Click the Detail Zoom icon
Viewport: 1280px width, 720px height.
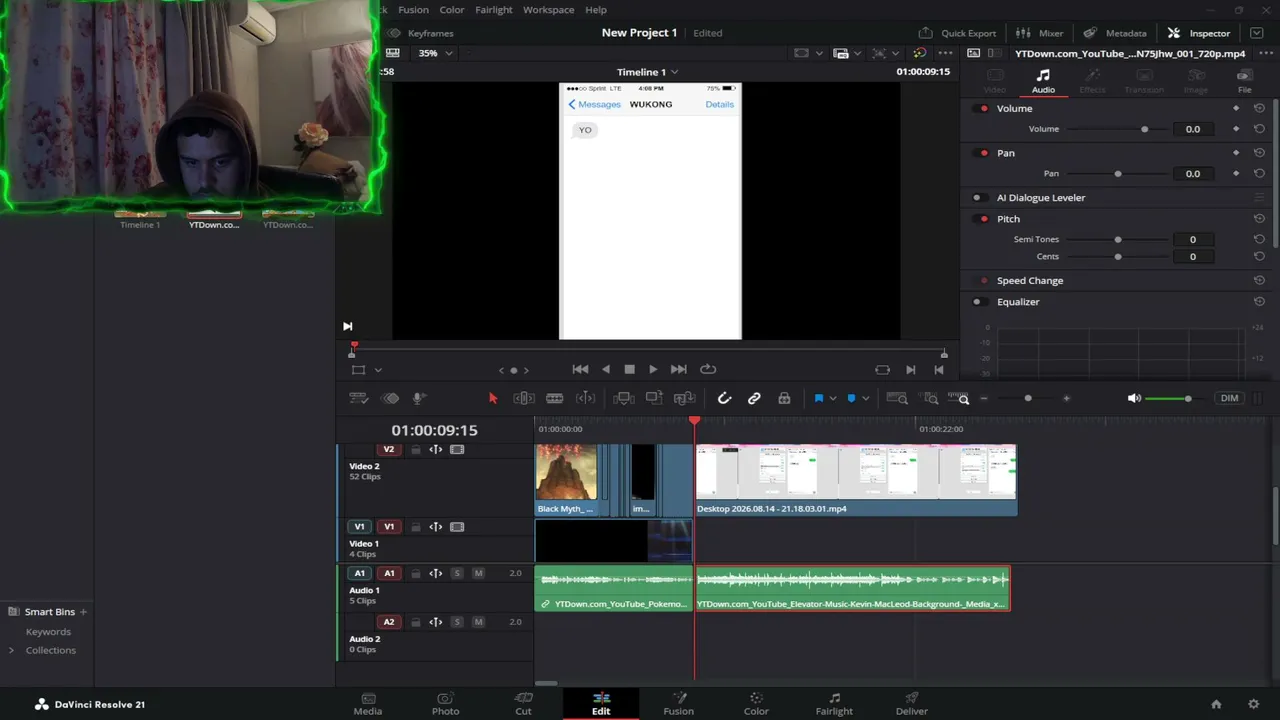(931, 398)
